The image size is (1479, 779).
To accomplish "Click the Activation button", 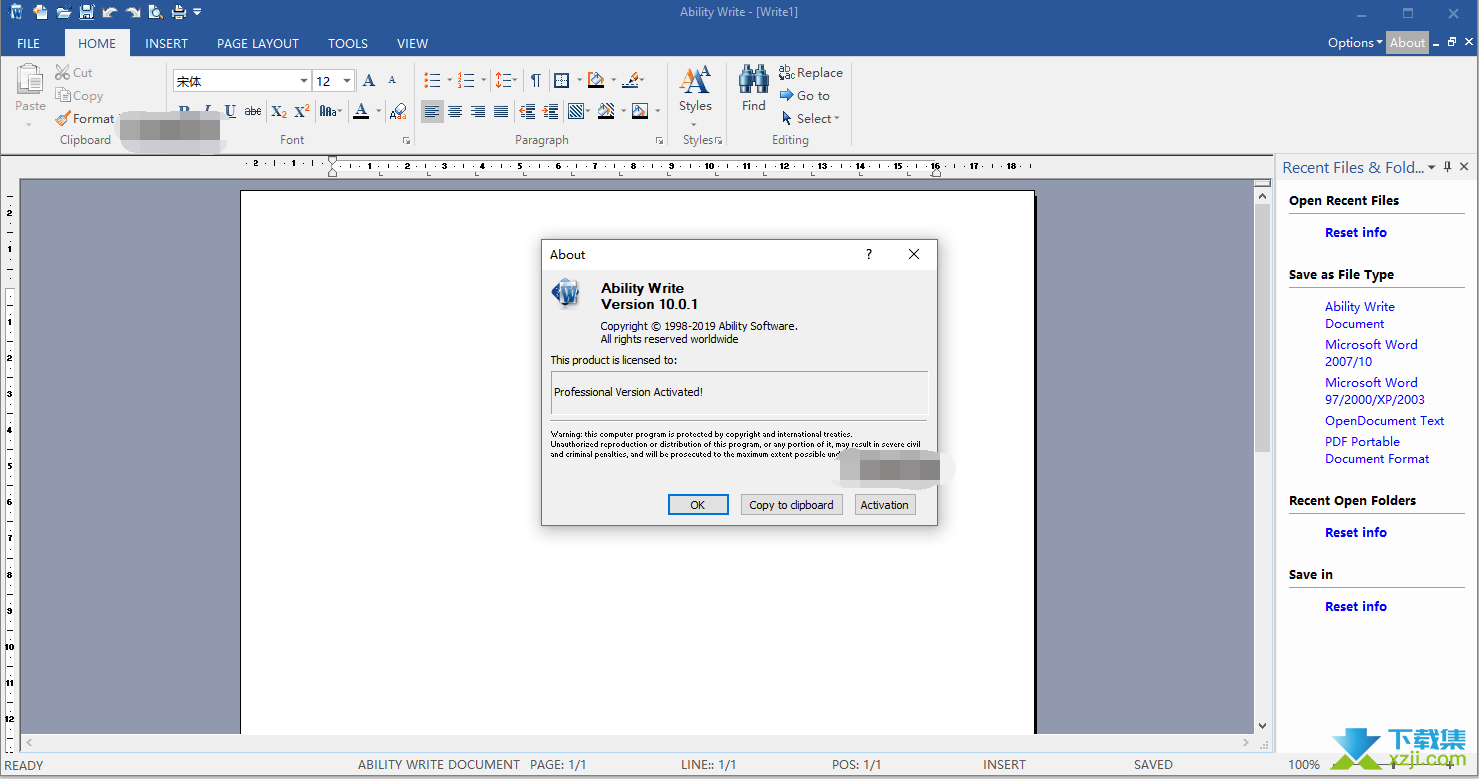I will click(x=885, y=505).
